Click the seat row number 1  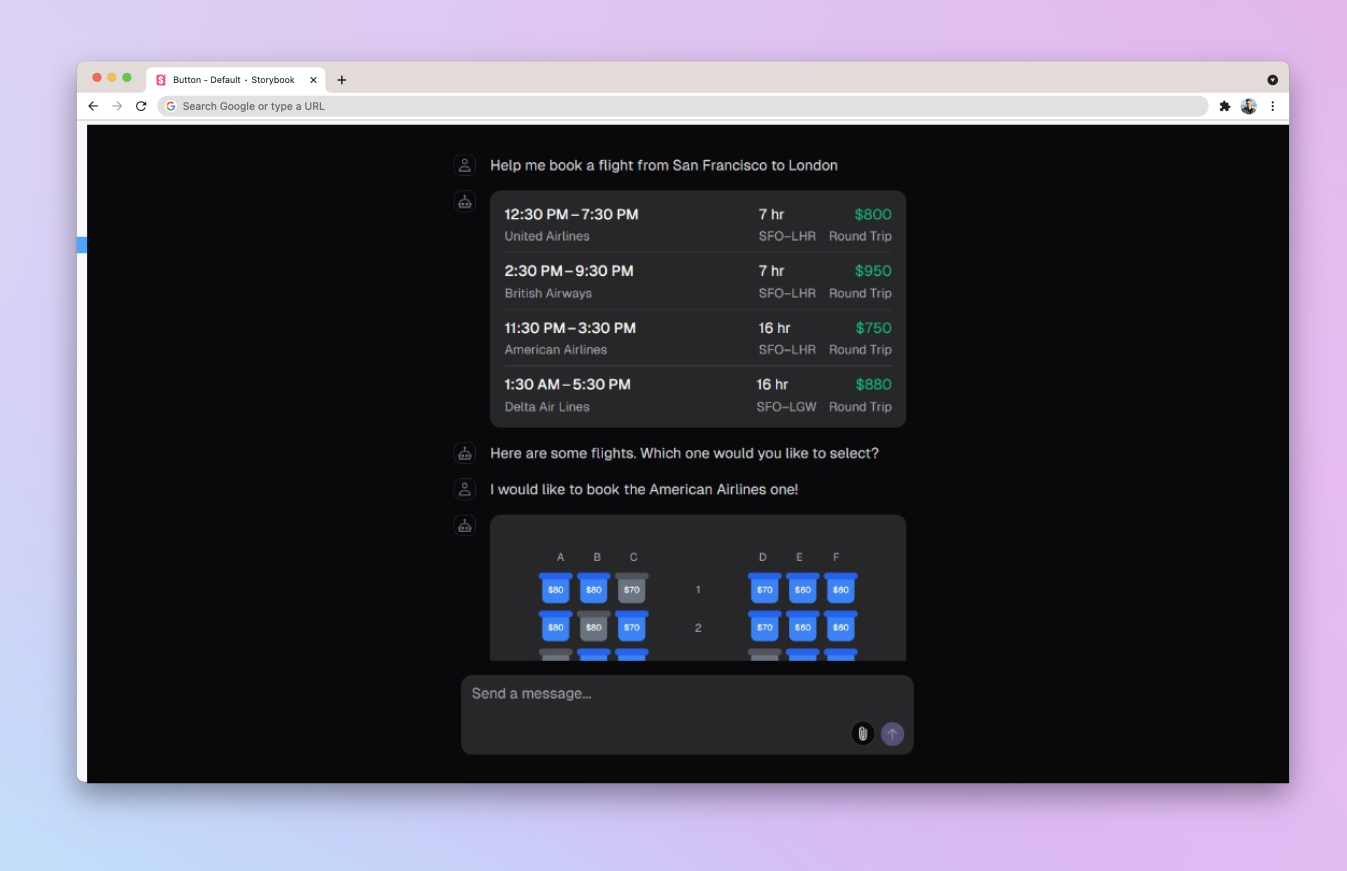(x=698, y=590)
